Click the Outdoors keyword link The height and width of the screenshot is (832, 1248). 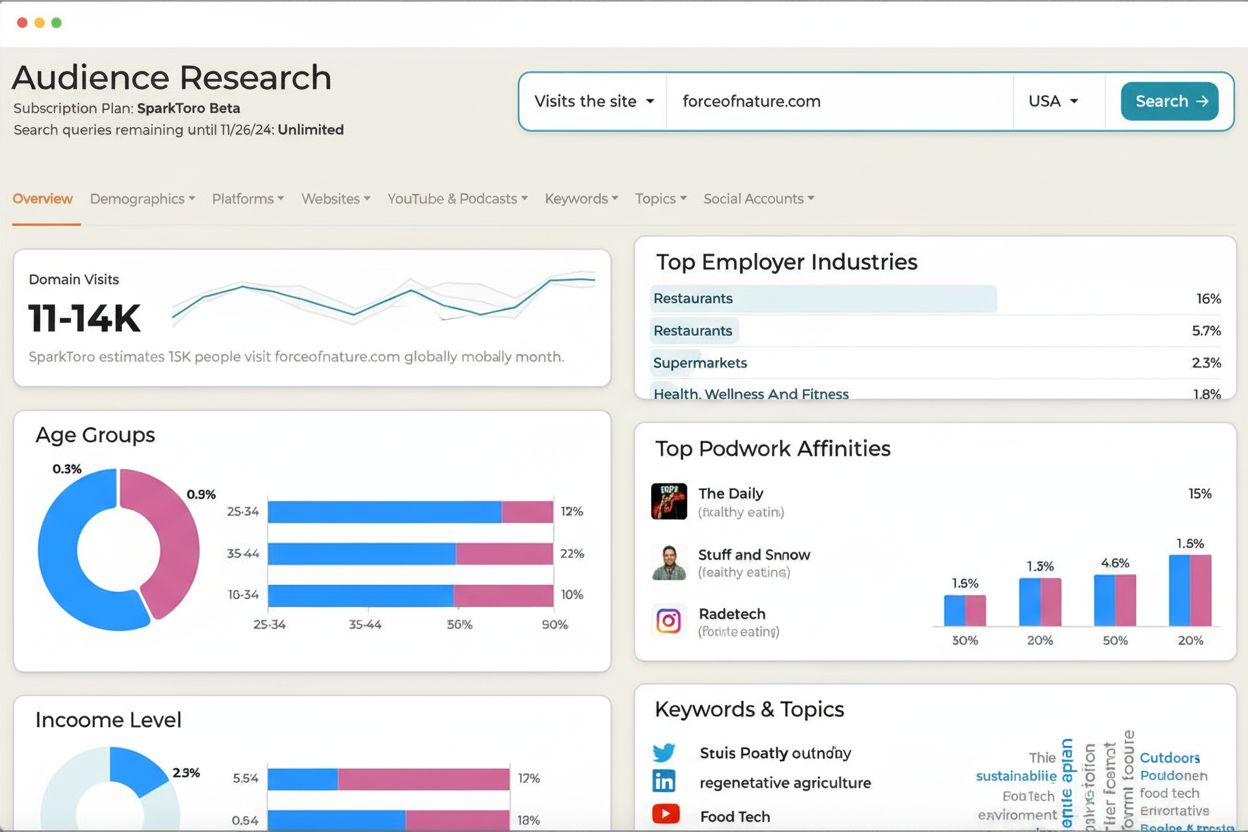point(1170,757)
